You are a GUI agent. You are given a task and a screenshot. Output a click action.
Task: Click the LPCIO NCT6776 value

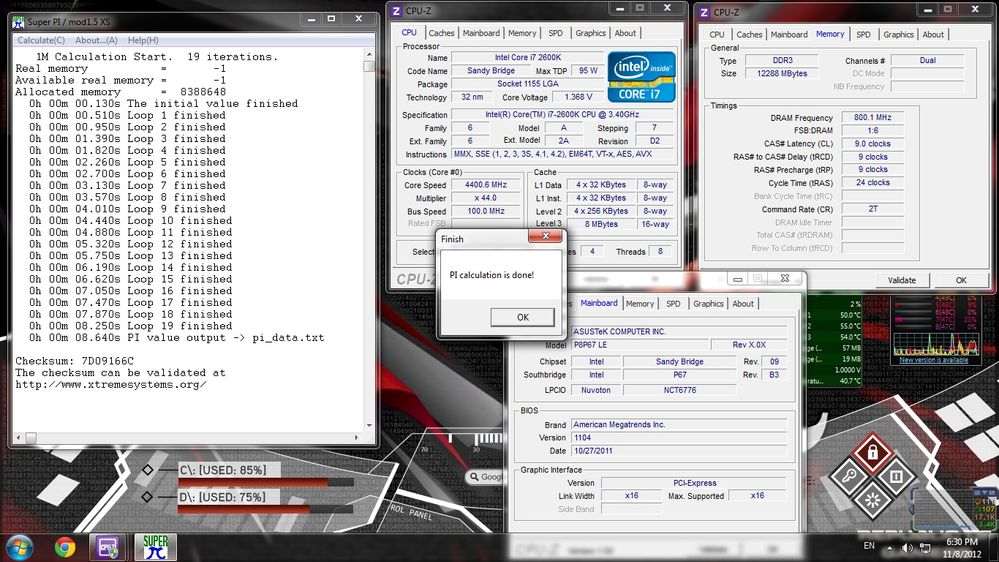(679, 390)
